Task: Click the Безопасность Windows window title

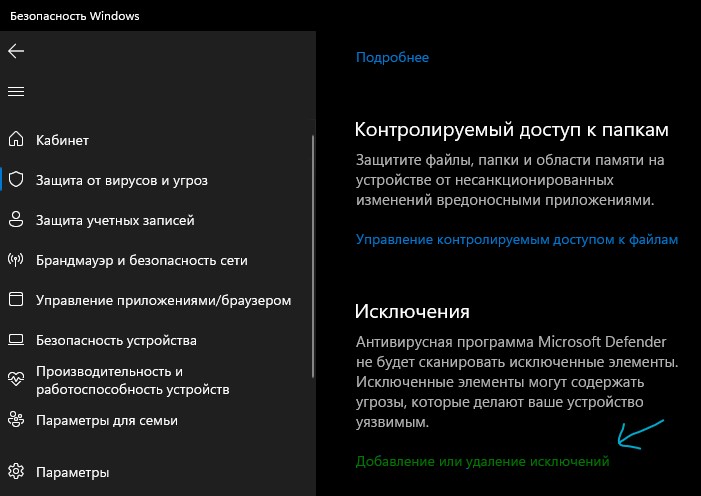Action: click(75, 16)
